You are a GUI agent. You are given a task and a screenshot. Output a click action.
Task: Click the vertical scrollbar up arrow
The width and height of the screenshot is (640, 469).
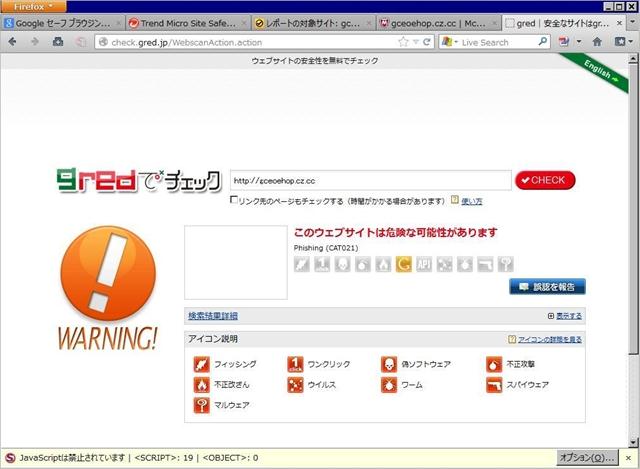(633, 59)
